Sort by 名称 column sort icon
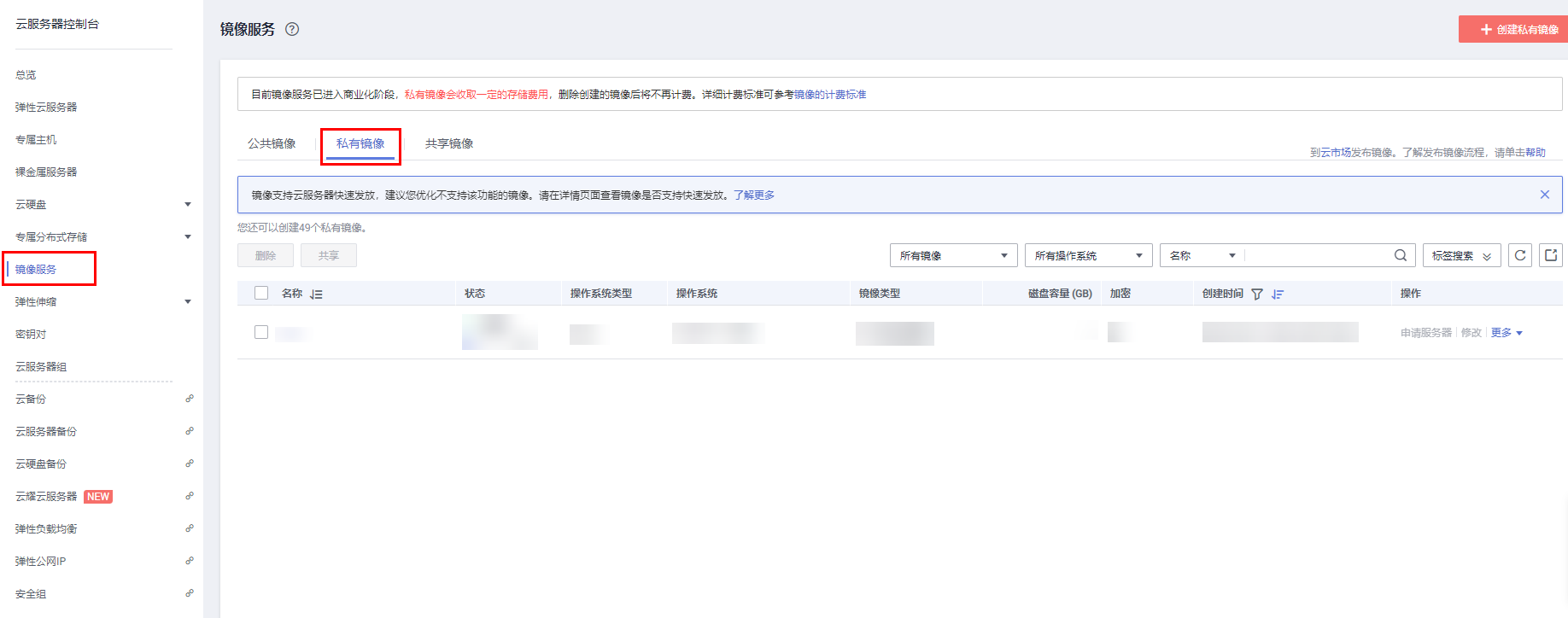Screen dimensions: 1568x618 click(316, 294)
